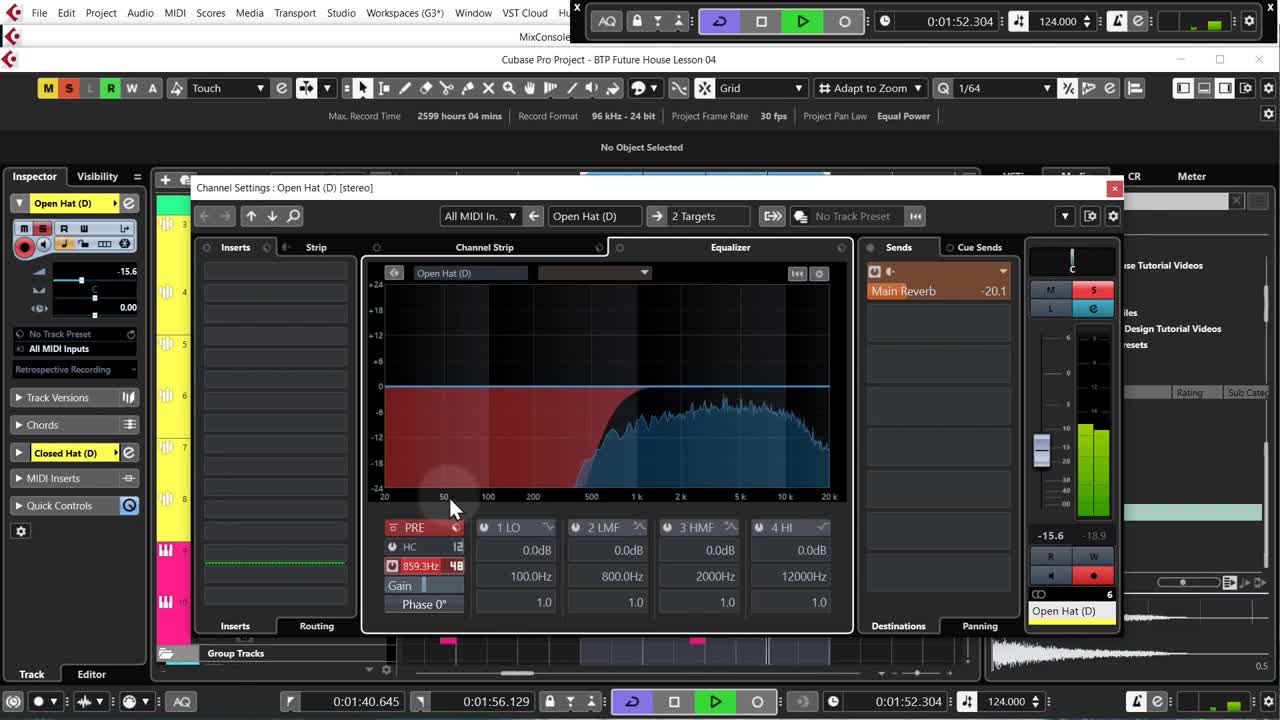1280x720 pixels.
Task: Select the Mute X tool
Action: coord(488,88)
